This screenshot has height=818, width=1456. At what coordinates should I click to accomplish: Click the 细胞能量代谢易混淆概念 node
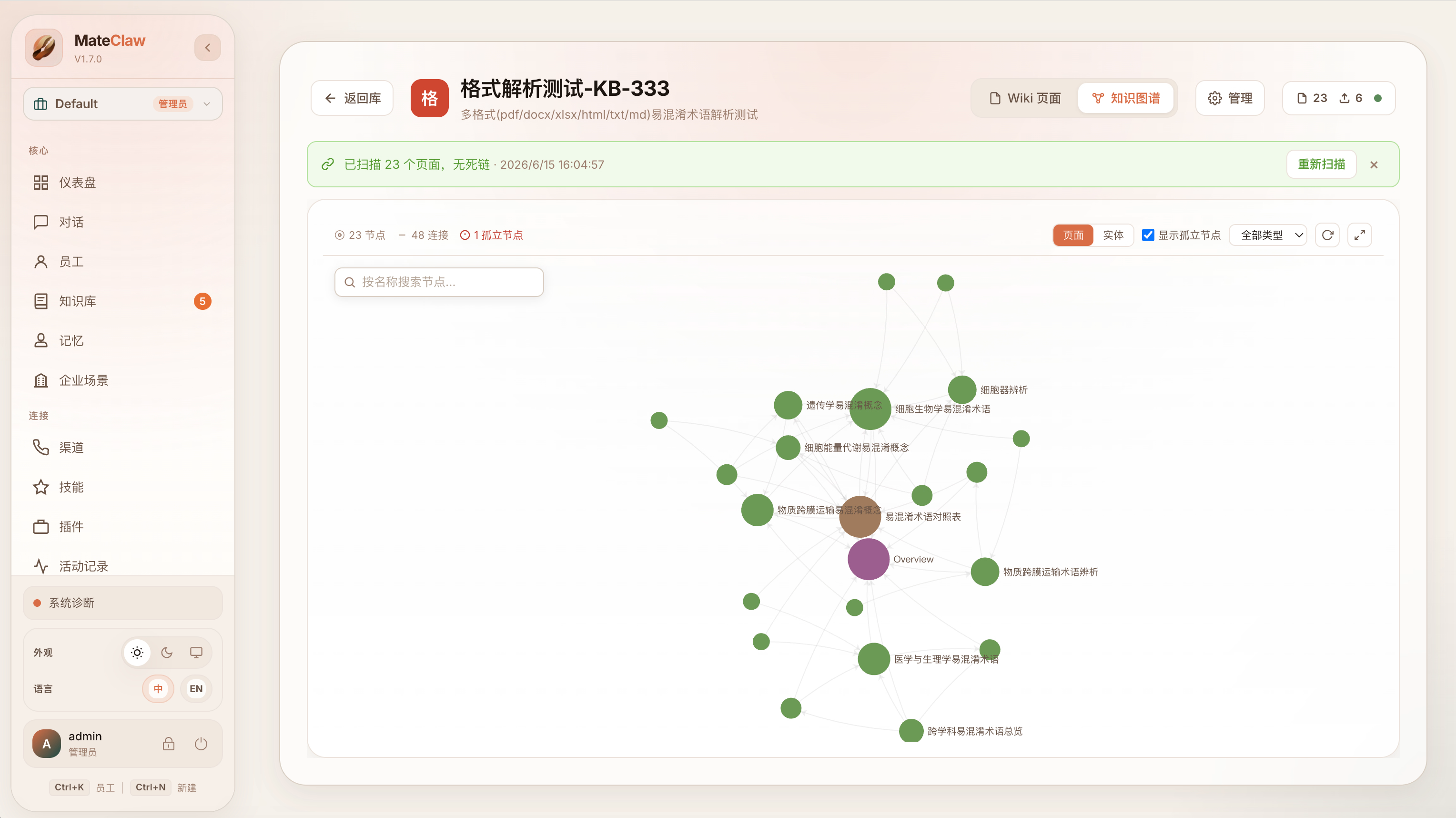coord(788,448)
